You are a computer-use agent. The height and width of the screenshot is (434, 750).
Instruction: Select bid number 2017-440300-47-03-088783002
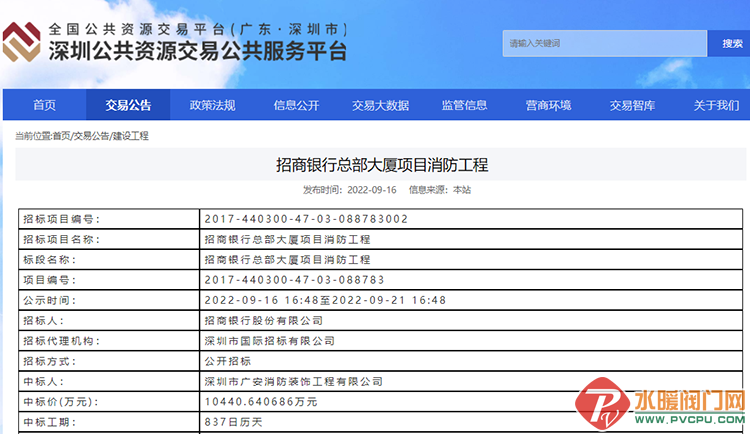pyautogui.click(x=306, y=219)
